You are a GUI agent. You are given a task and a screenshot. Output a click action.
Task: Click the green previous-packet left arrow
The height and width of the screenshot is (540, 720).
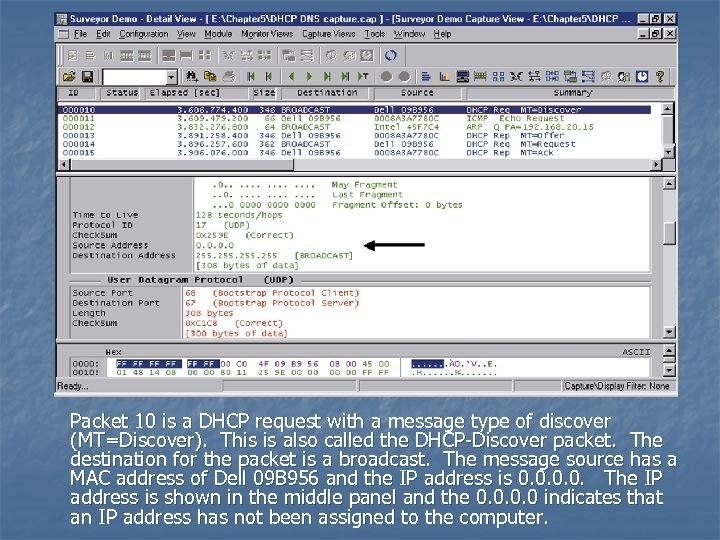click(291, 76)
